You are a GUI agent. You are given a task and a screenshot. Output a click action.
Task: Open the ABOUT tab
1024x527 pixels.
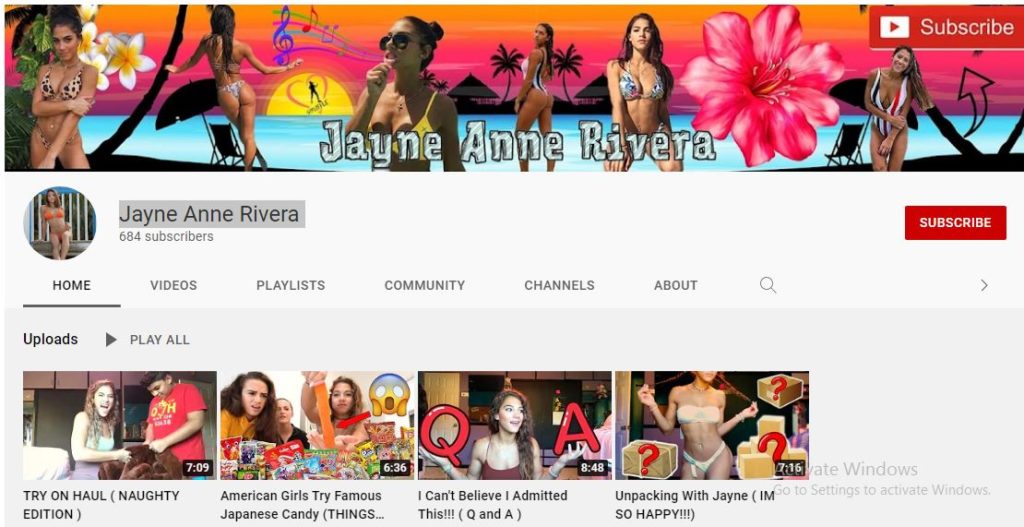point(676,285)
